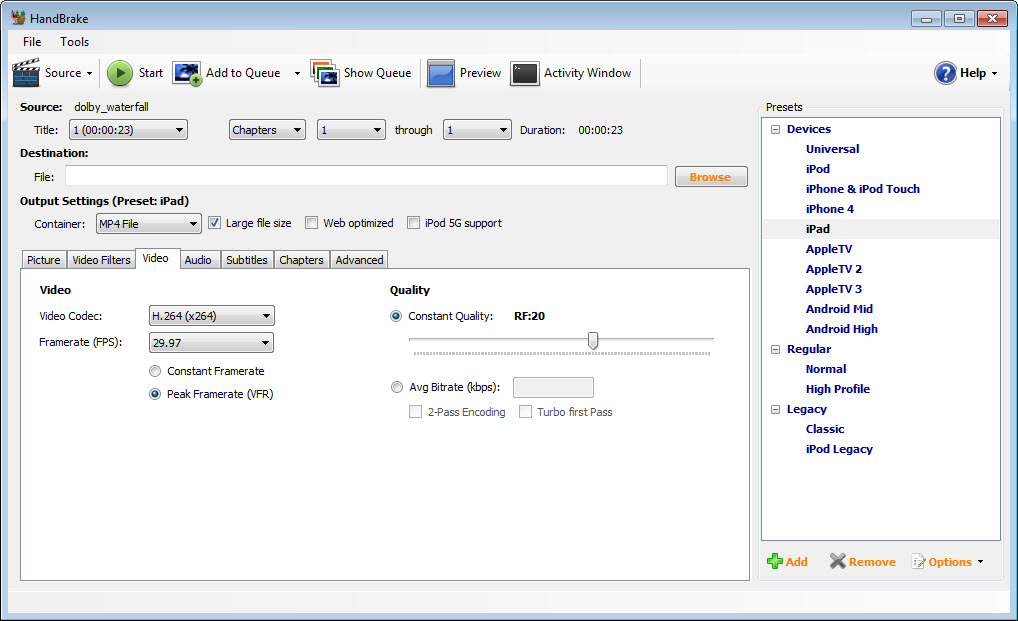Open the Framerate (FPS) dropdown
Image resolution: width=1018 pixels, height=621 pixels.
(212, 343)
